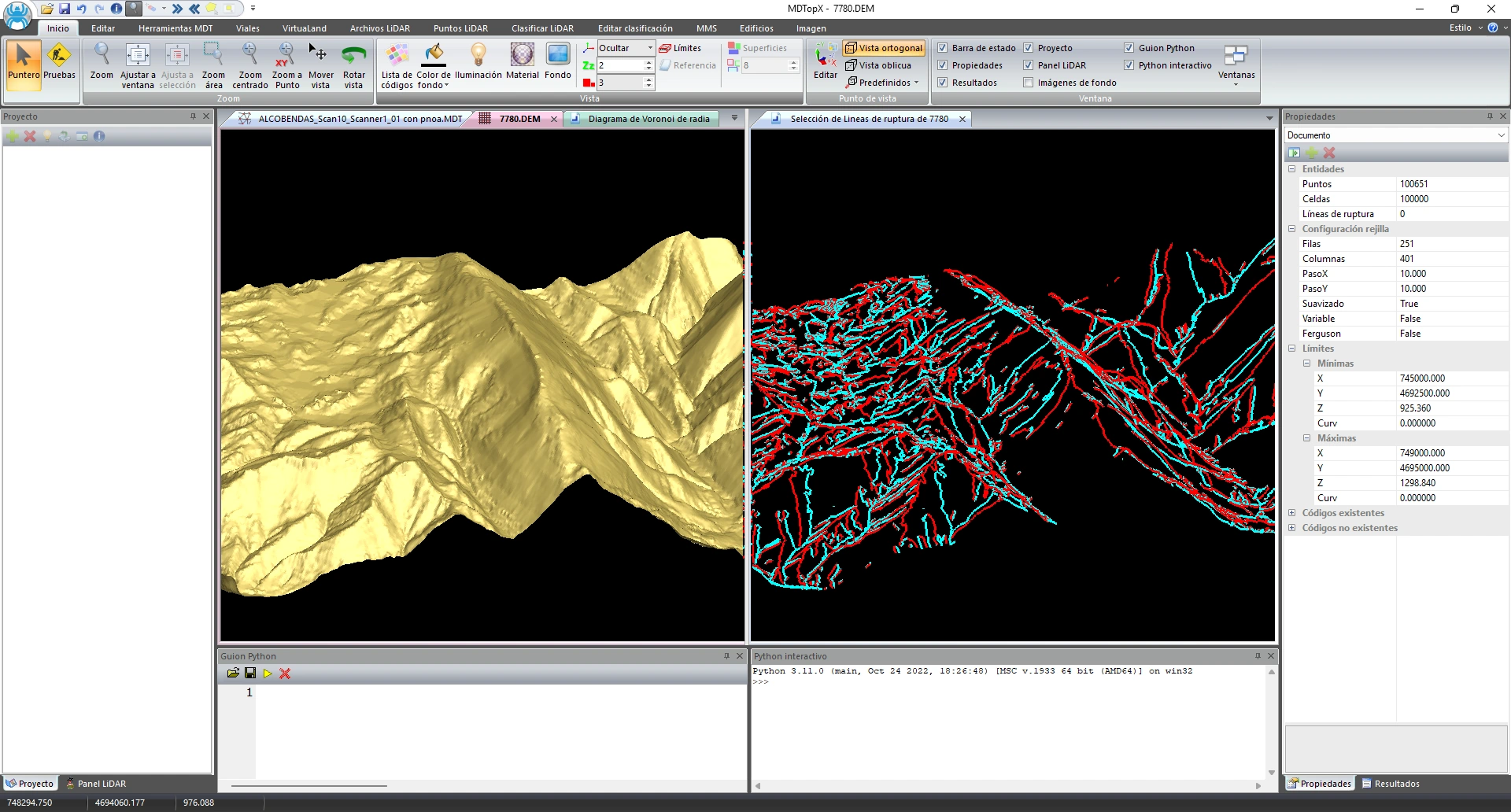
Task: Open Lista de códigos palette
Action: 397,65
